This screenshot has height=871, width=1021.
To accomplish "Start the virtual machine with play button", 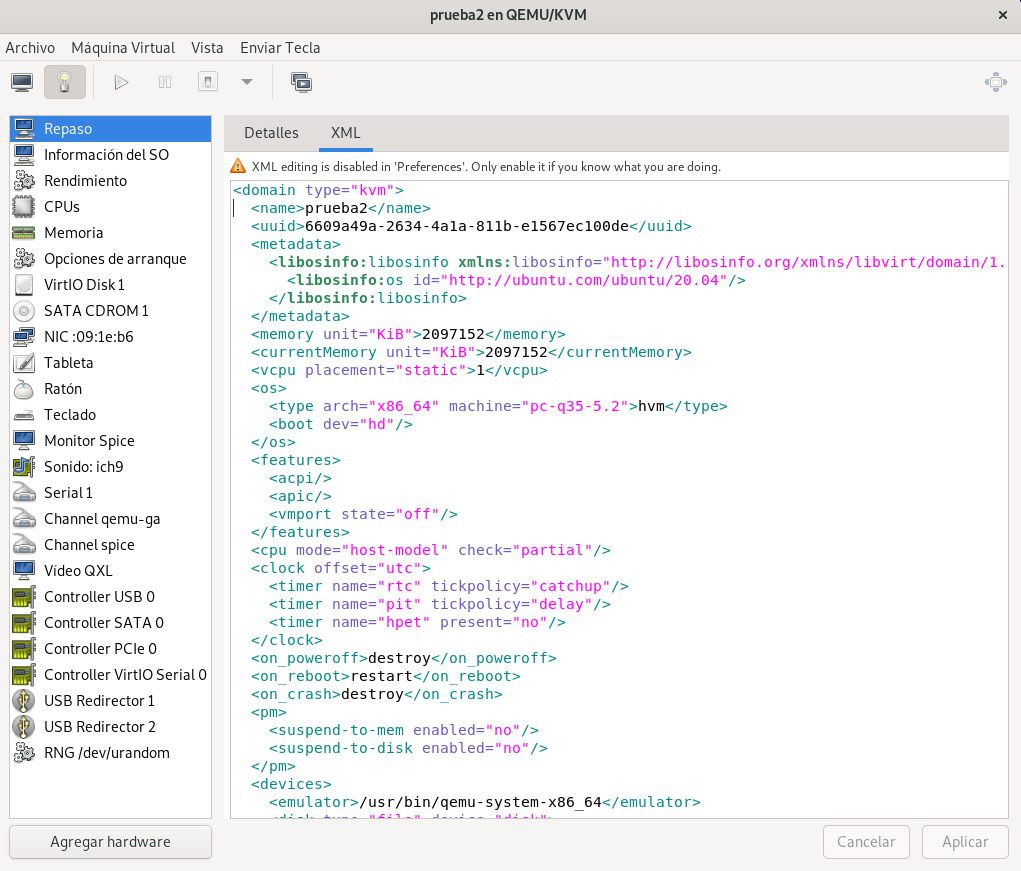I will 121,82.
